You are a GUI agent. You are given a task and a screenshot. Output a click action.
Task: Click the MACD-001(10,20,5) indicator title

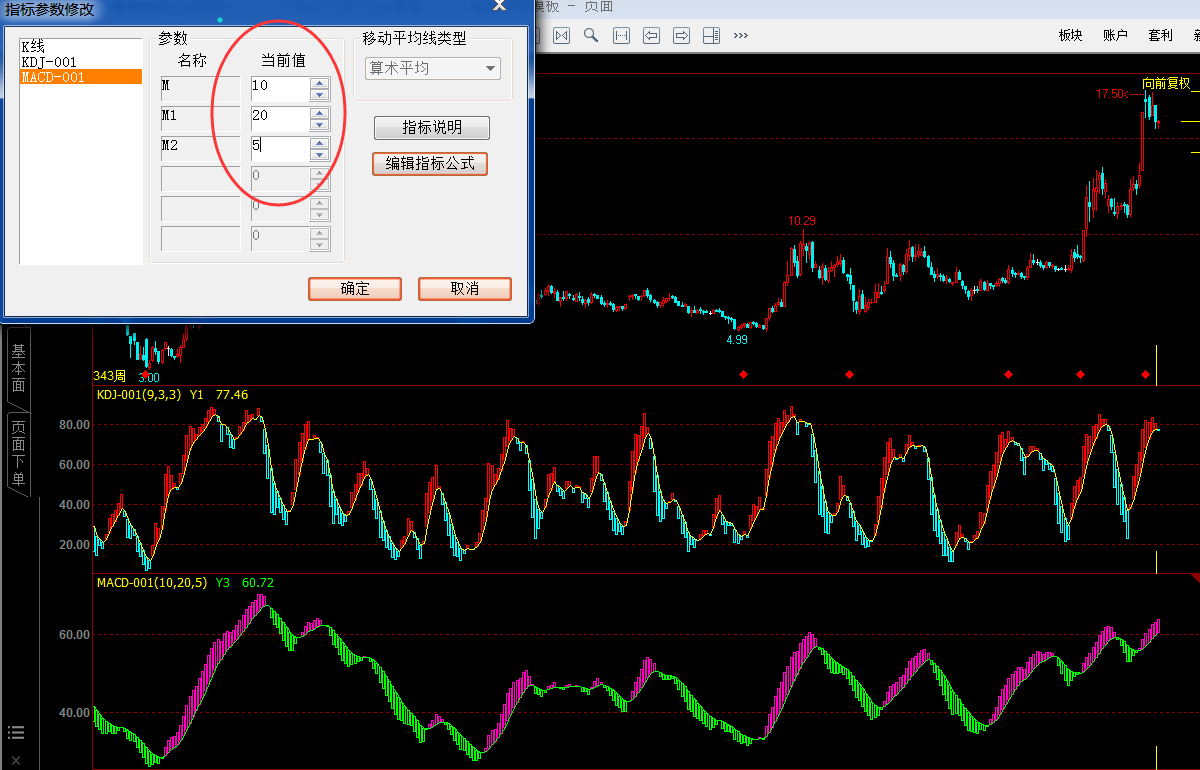click(152, 582)
